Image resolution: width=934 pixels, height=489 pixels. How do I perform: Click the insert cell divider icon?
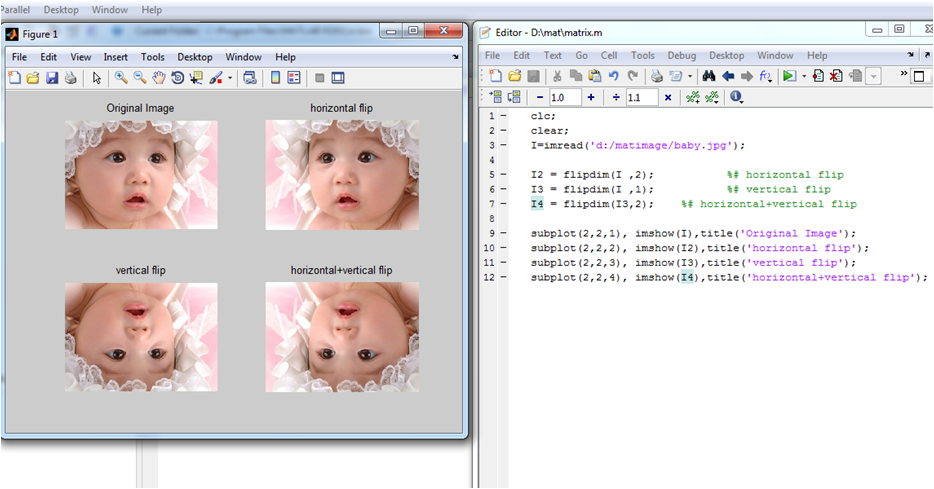click(x=693, y=97)
